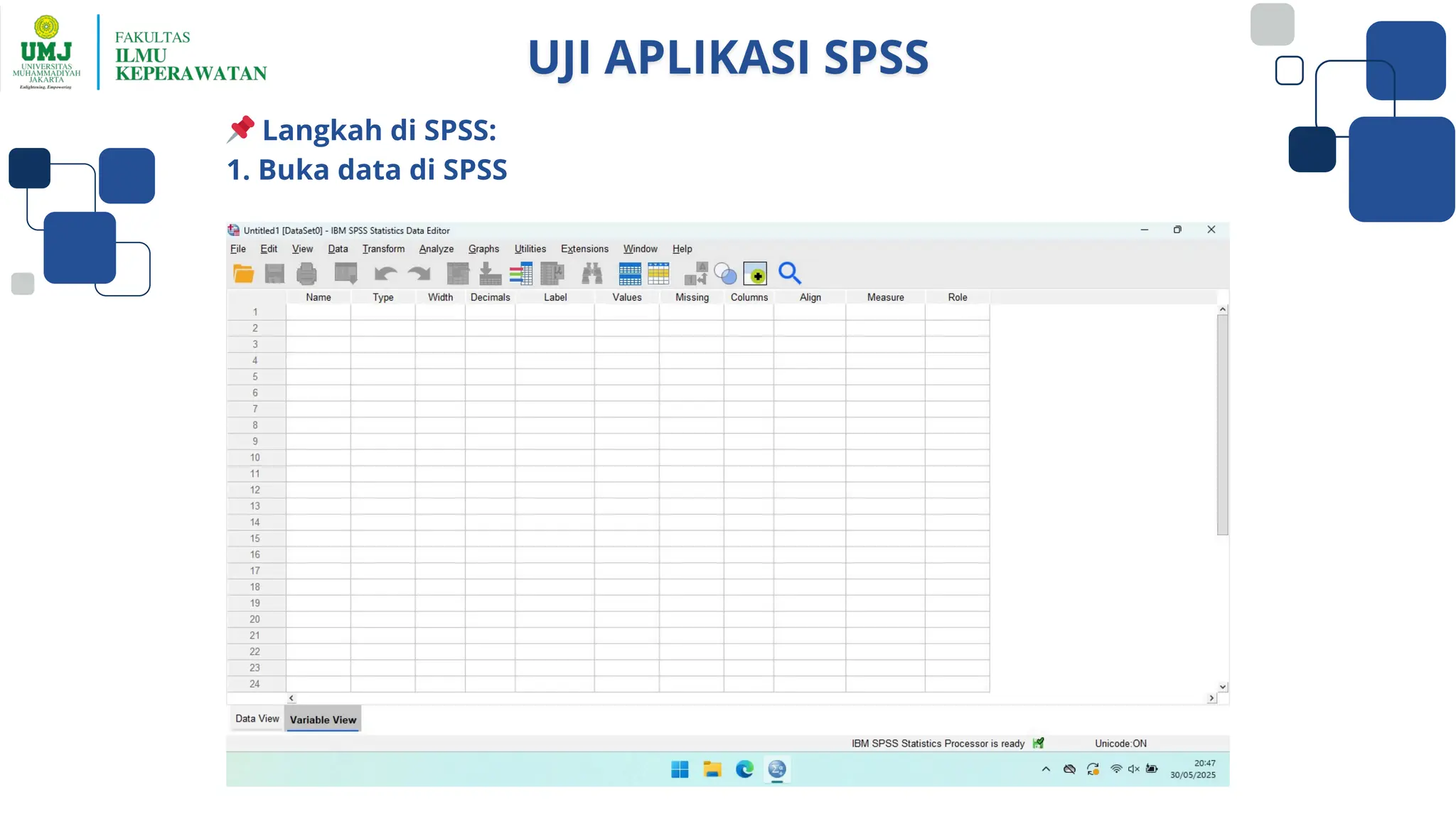Open the Analyze menu
The image size is (1456, 819).
click(437, 249)
